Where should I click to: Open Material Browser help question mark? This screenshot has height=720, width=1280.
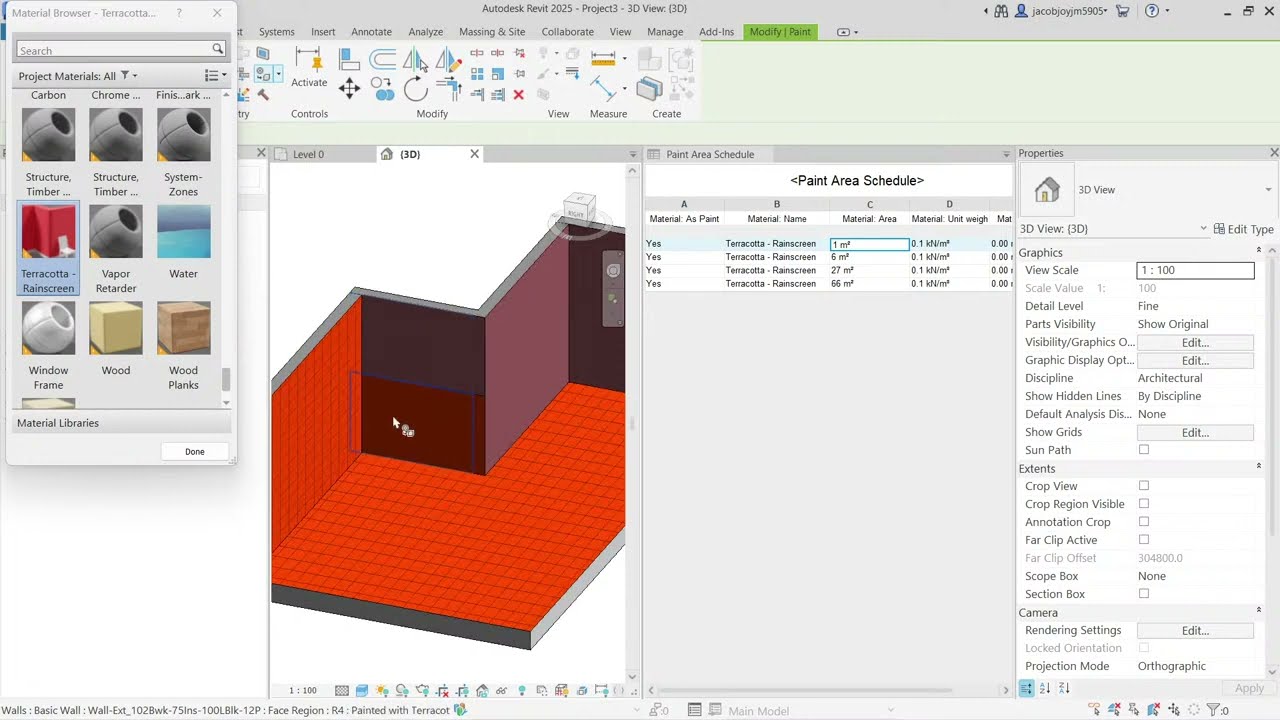click(x=179, y=13)
